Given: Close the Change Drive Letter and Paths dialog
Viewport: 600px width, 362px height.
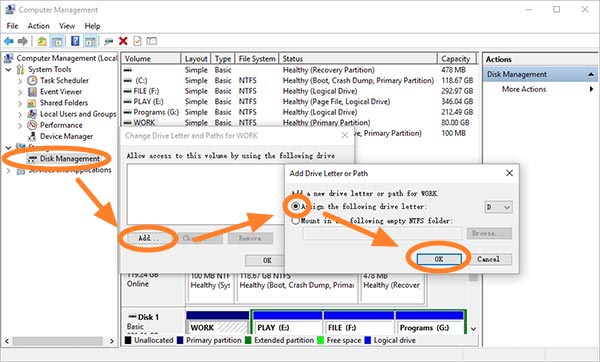Looking at the screenshot, I should point(345,135).
